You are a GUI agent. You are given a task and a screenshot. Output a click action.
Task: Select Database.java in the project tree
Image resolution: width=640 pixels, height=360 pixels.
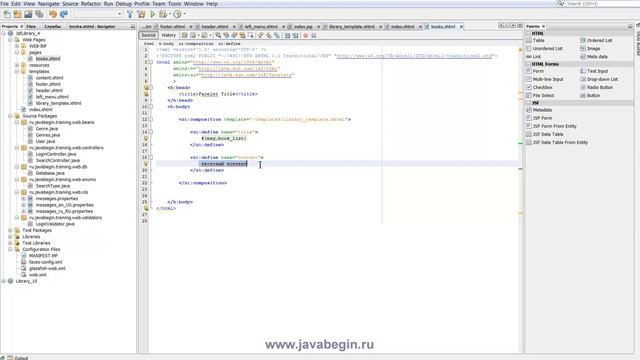point(50,173)
